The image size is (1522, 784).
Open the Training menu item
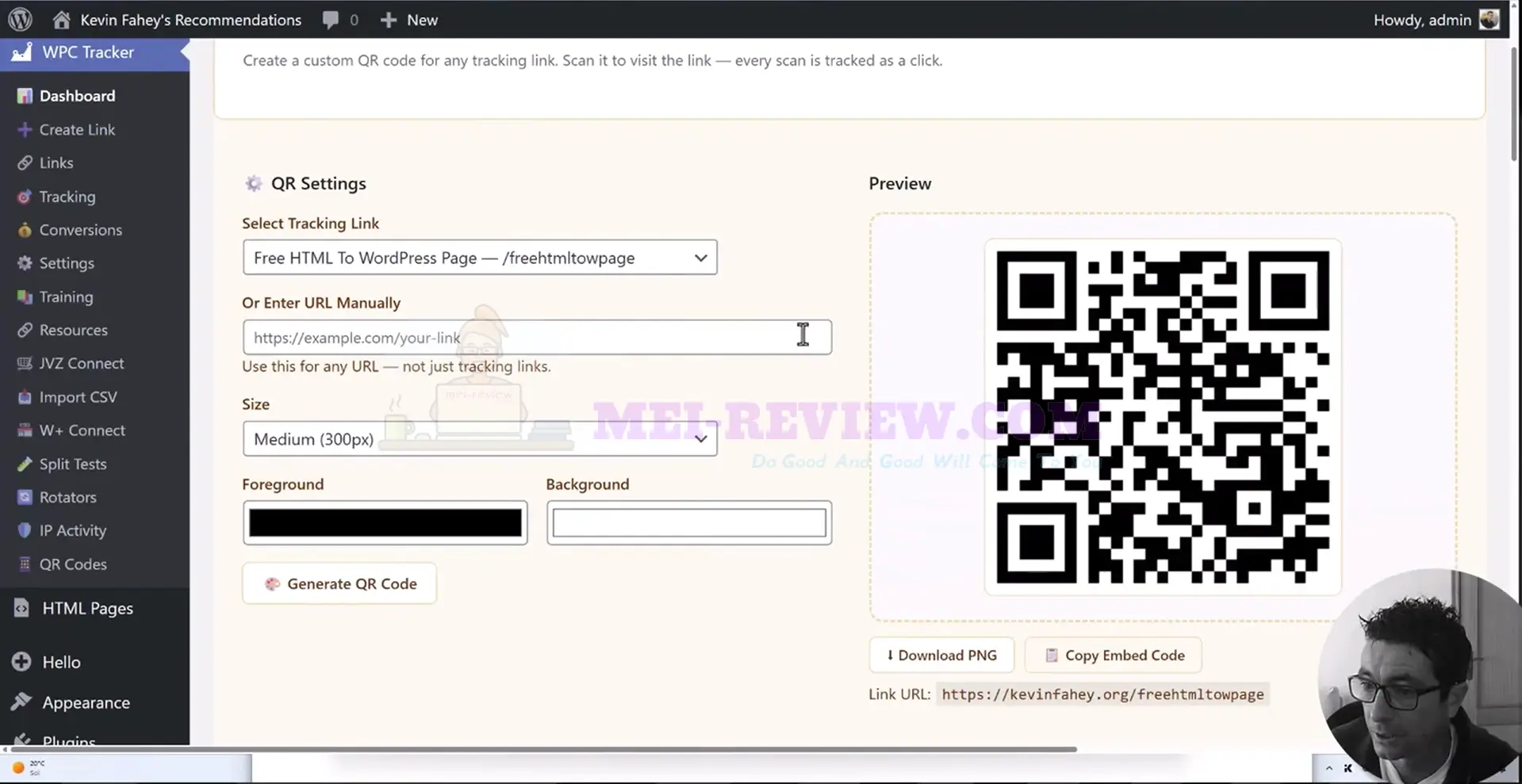[x=66, y=297]
